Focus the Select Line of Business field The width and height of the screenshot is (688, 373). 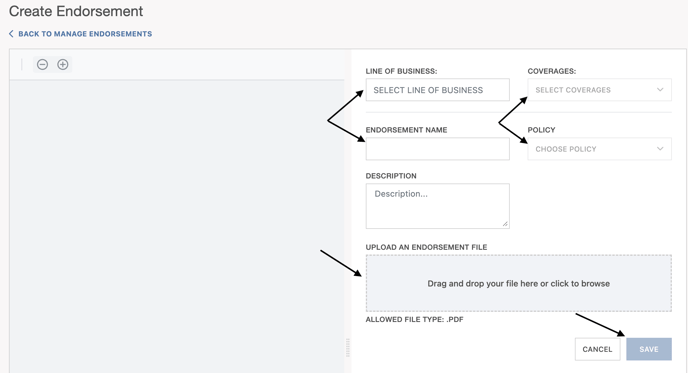[x=437, y=90]
